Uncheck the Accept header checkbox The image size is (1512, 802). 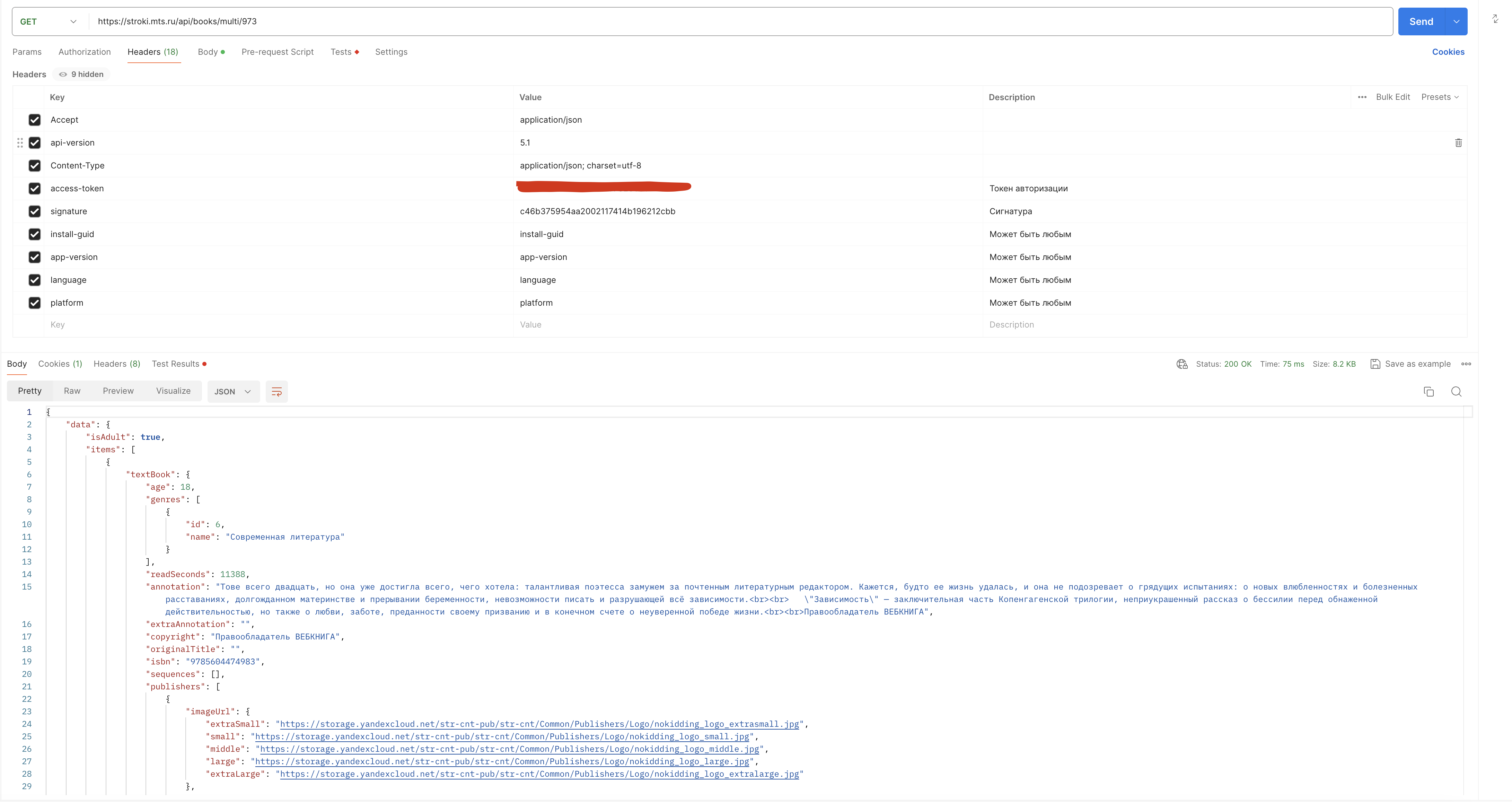click(35, 120)
